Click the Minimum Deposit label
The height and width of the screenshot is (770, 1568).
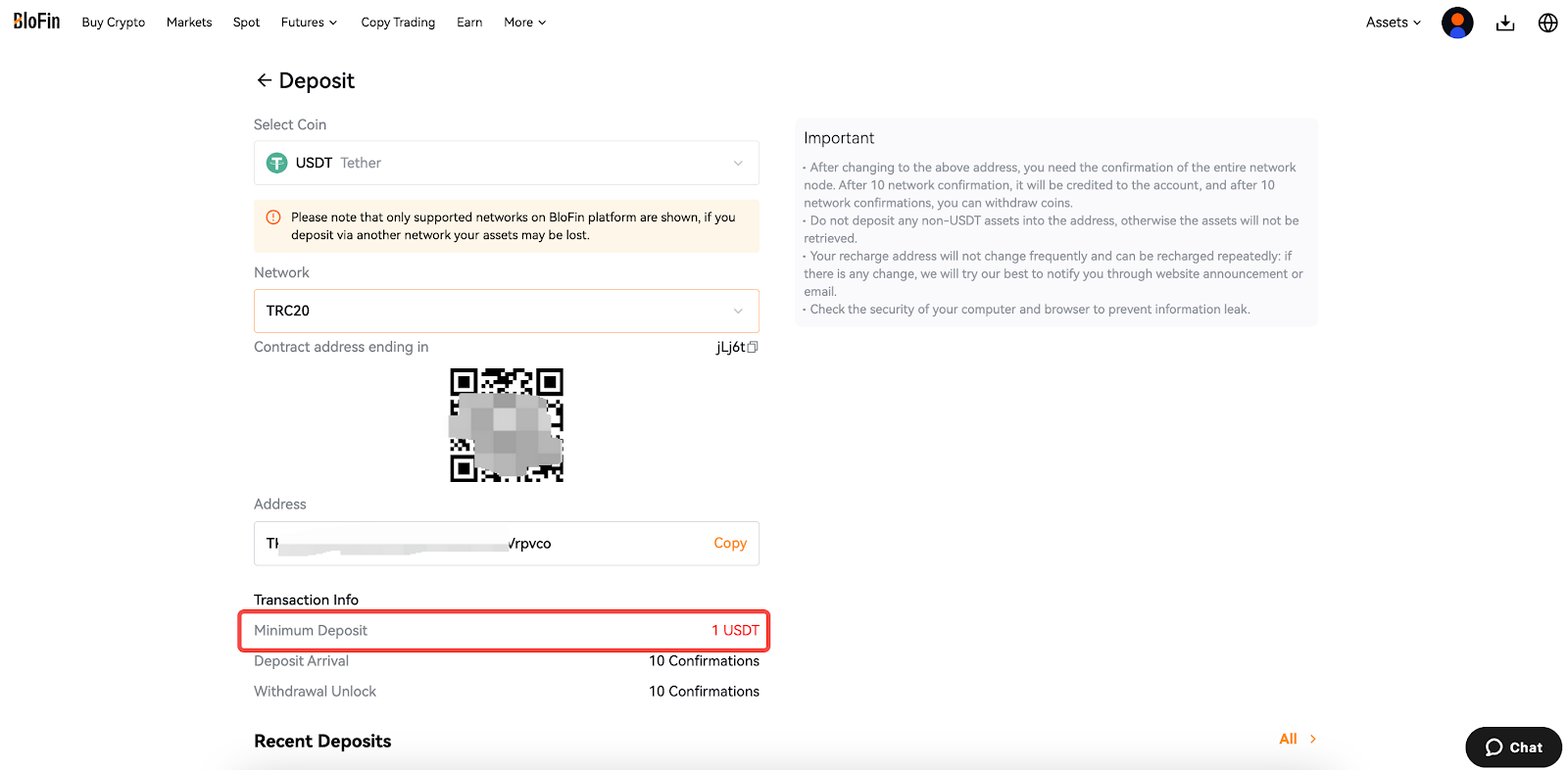pos(311,630)
